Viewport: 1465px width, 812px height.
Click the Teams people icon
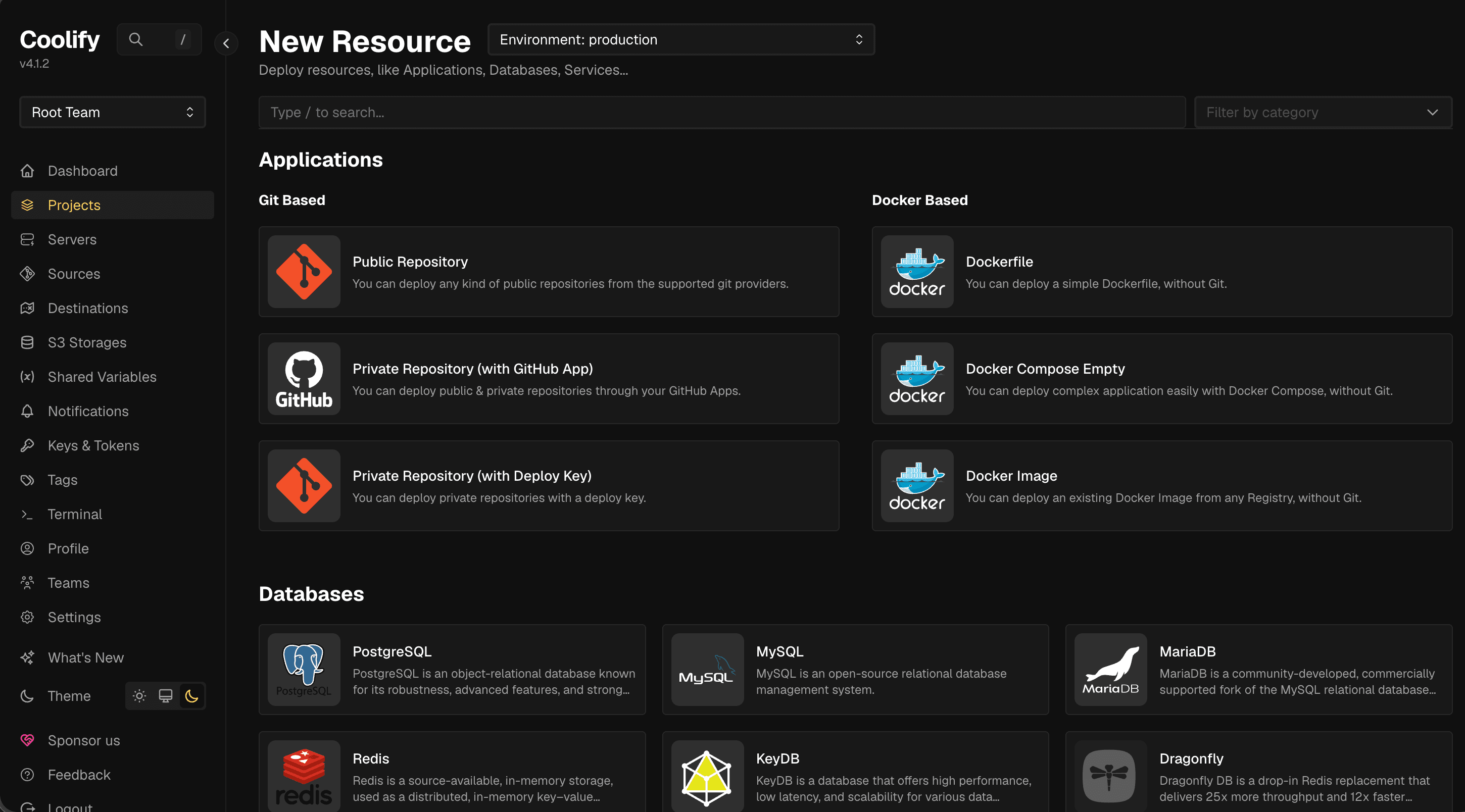point(27,582)
